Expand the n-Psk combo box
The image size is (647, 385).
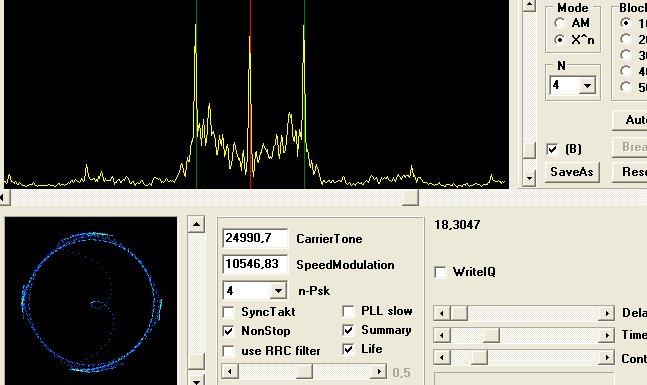pyautogui.click(x=279, y=291)
